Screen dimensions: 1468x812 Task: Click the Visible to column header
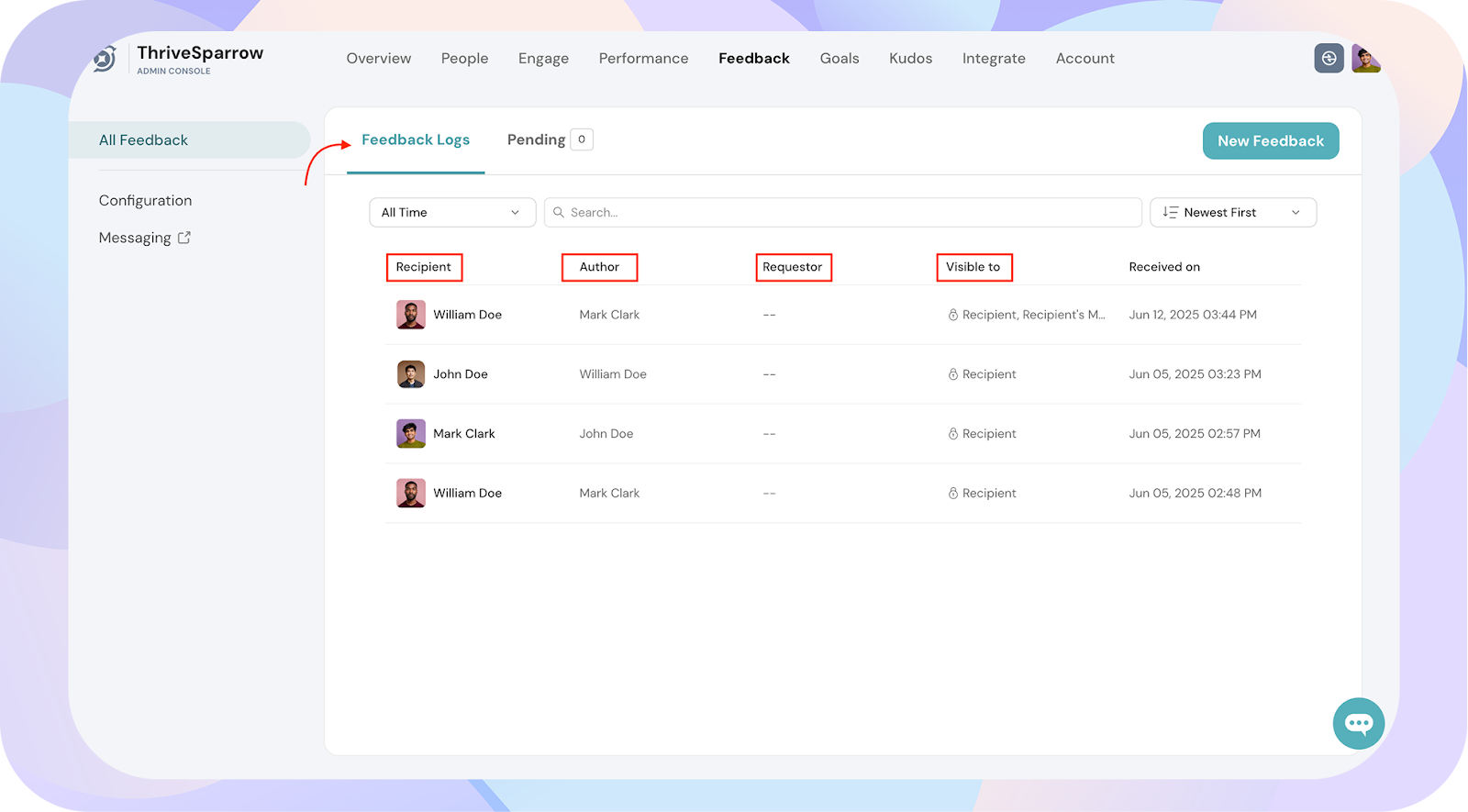(973, 267)
